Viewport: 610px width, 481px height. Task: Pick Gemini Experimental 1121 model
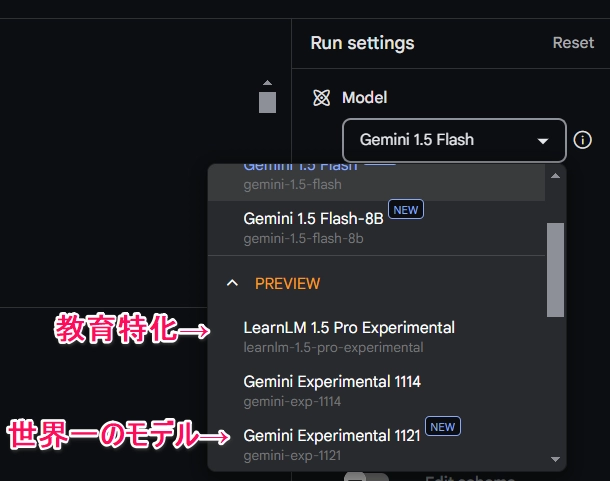coord(376,444)
